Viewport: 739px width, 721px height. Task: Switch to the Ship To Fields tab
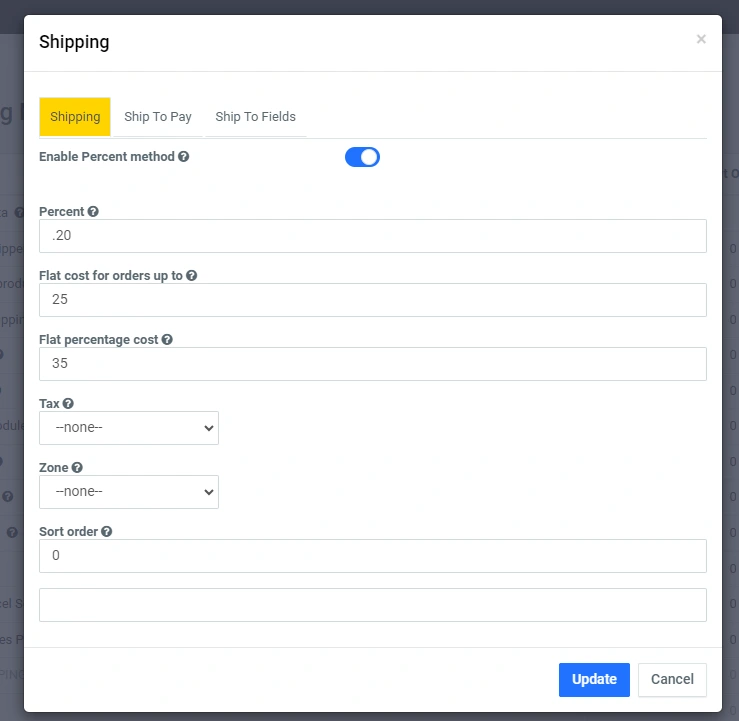point(255,117)
